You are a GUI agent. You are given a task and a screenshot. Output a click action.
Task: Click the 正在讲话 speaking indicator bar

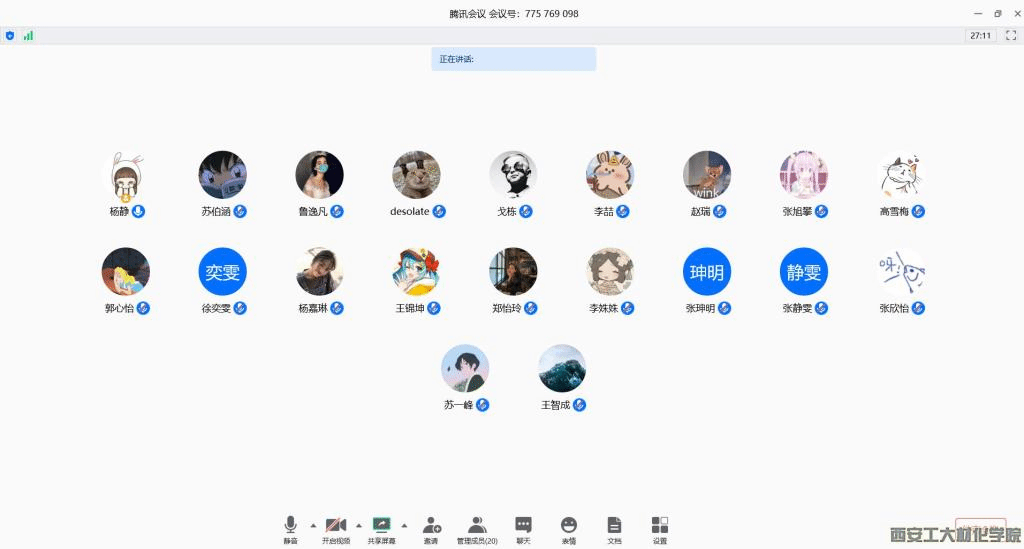coord(513,59)
